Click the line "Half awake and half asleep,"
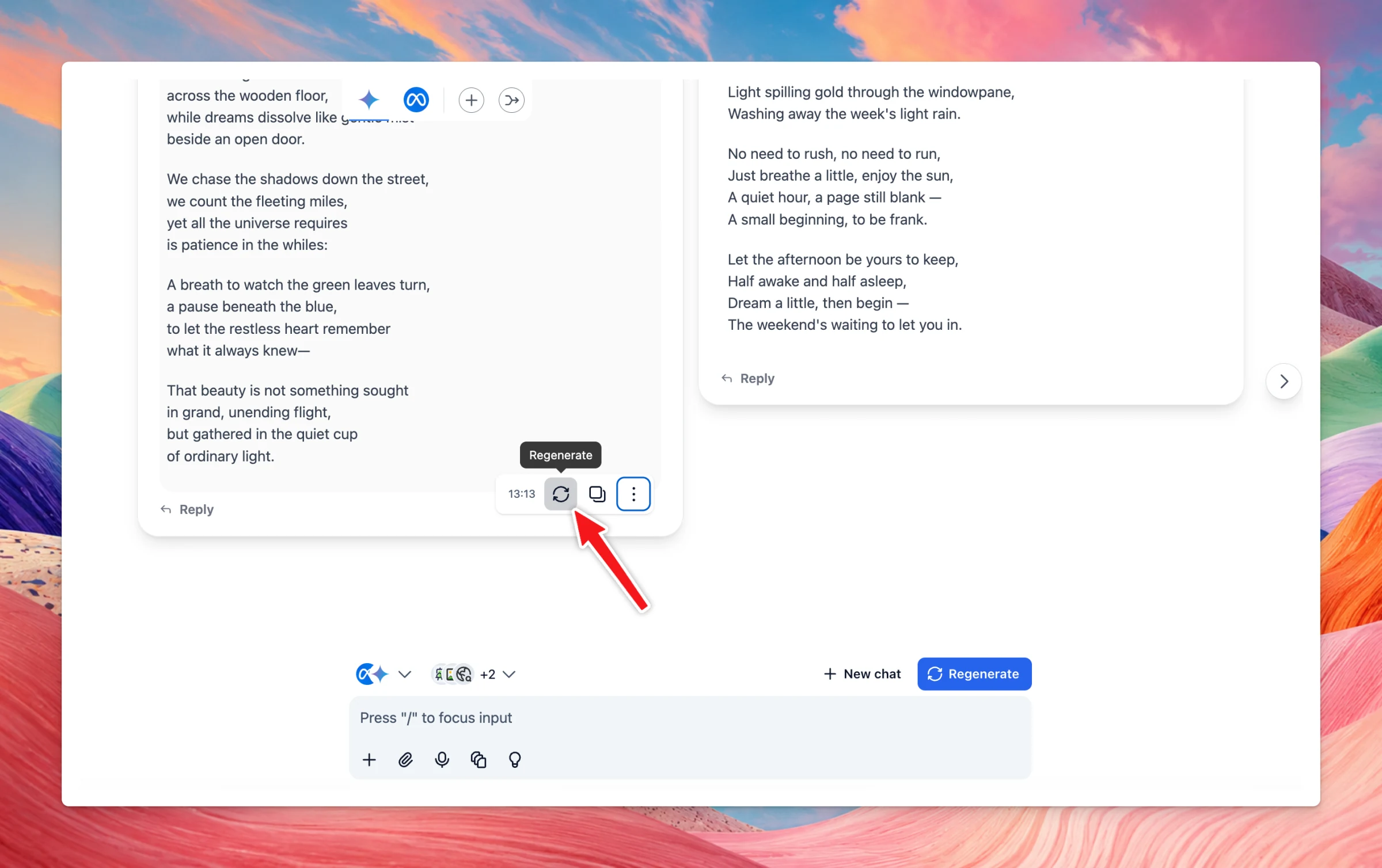The width and height of the screenshot is (1382, 868). tap(817, 281)
